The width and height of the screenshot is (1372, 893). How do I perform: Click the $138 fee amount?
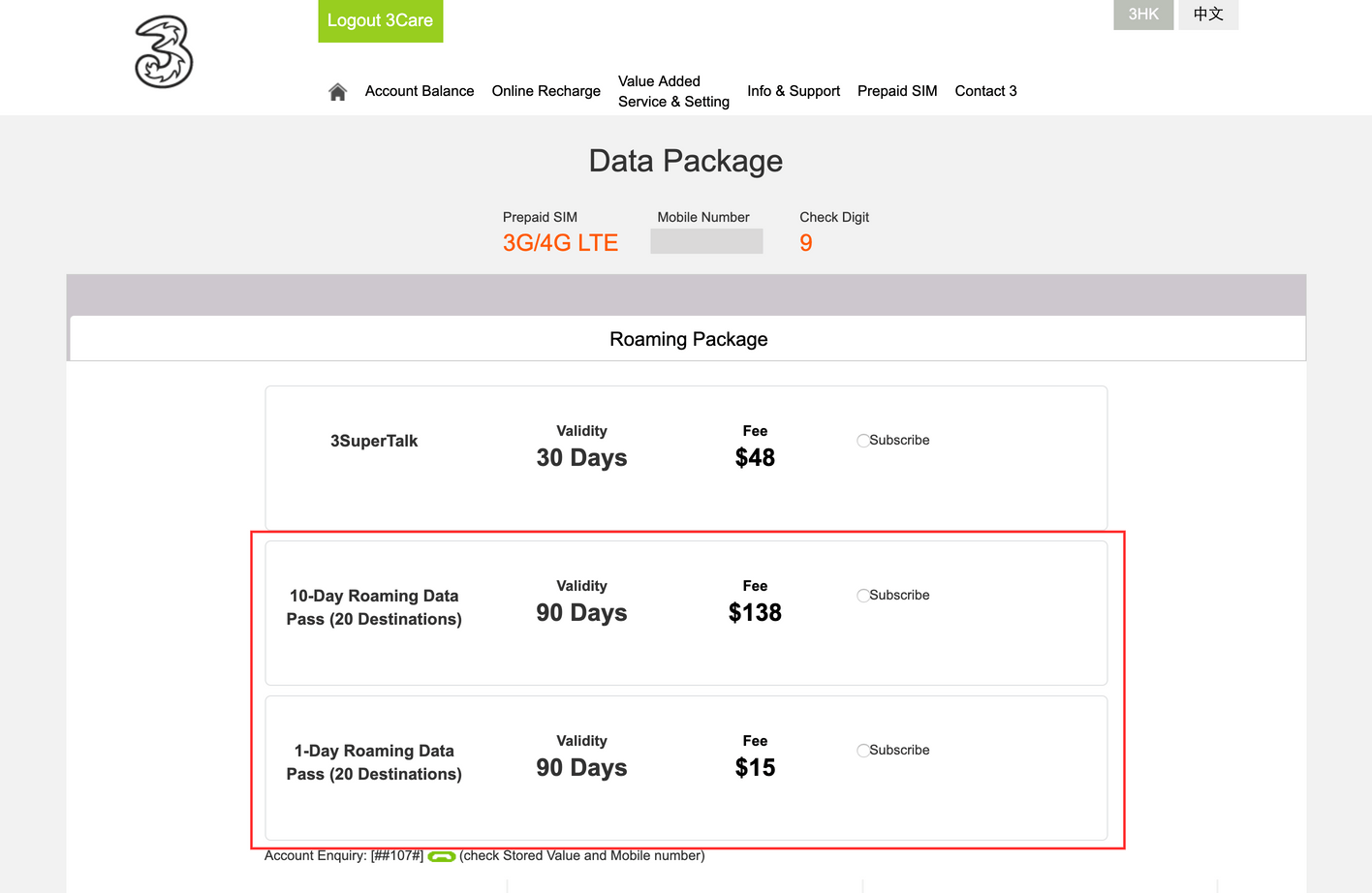pyautogui.click(x=755, y=612)
